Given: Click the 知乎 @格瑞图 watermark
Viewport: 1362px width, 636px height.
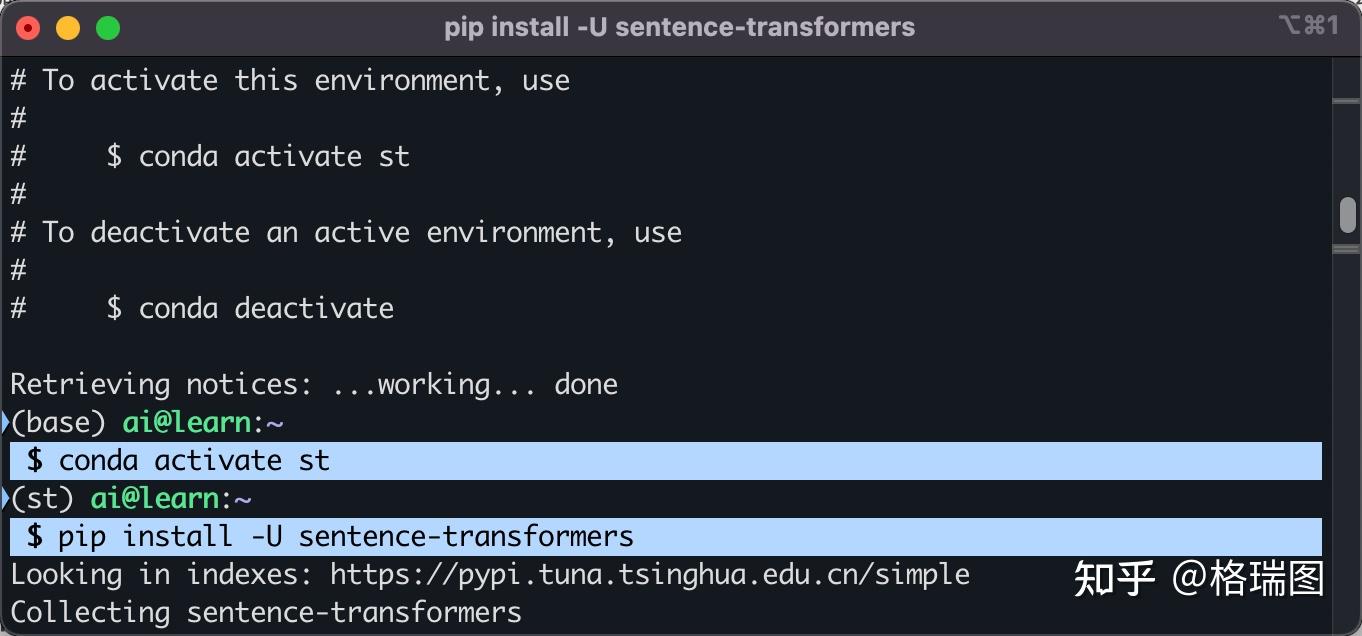Looking at the screenshot, I should (x=1198, y=579).
